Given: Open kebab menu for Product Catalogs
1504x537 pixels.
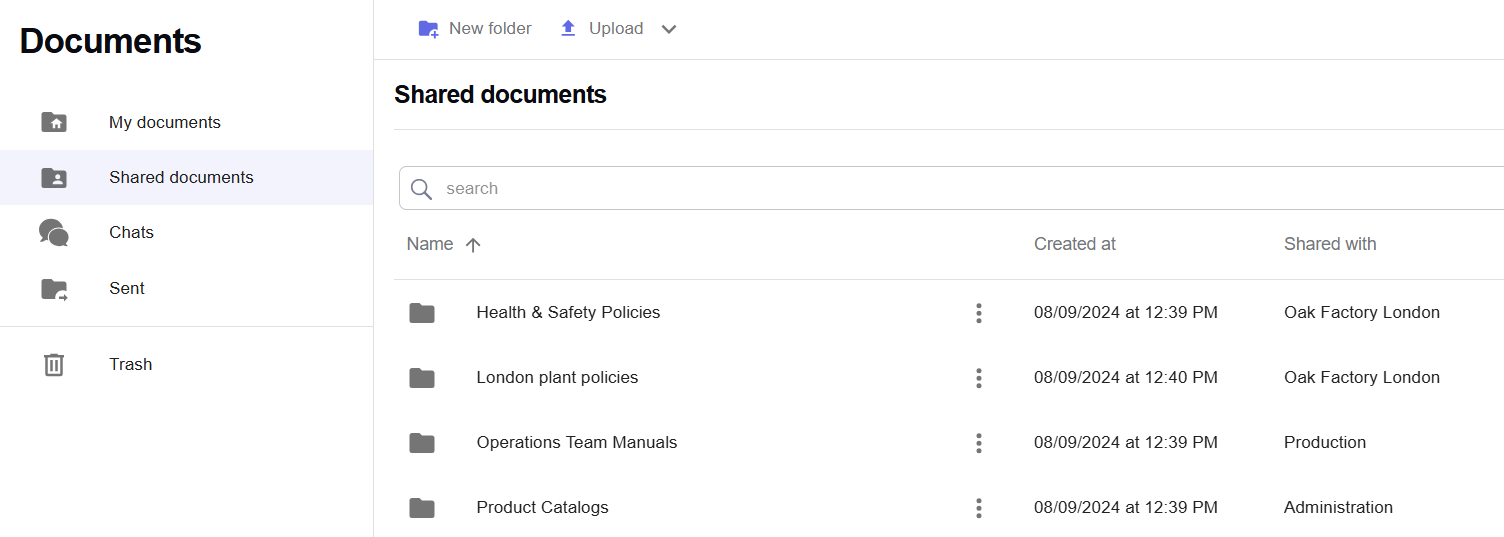Looking at the screenshot, I should (x=978, y=508).
